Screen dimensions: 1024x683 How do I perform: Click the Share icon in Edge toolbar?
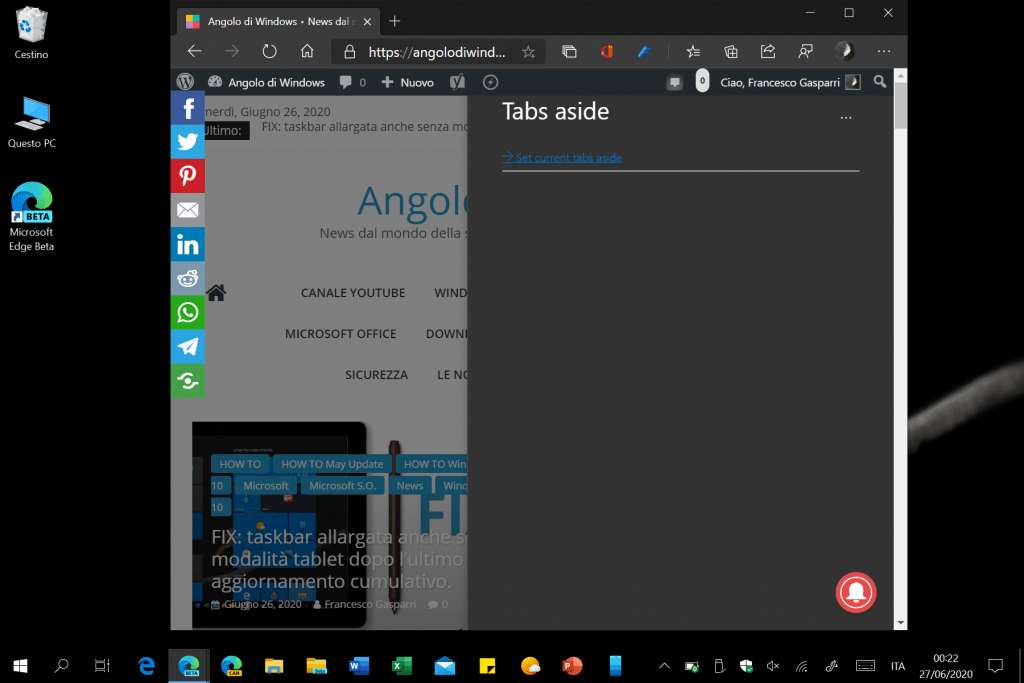click(768, 52)
